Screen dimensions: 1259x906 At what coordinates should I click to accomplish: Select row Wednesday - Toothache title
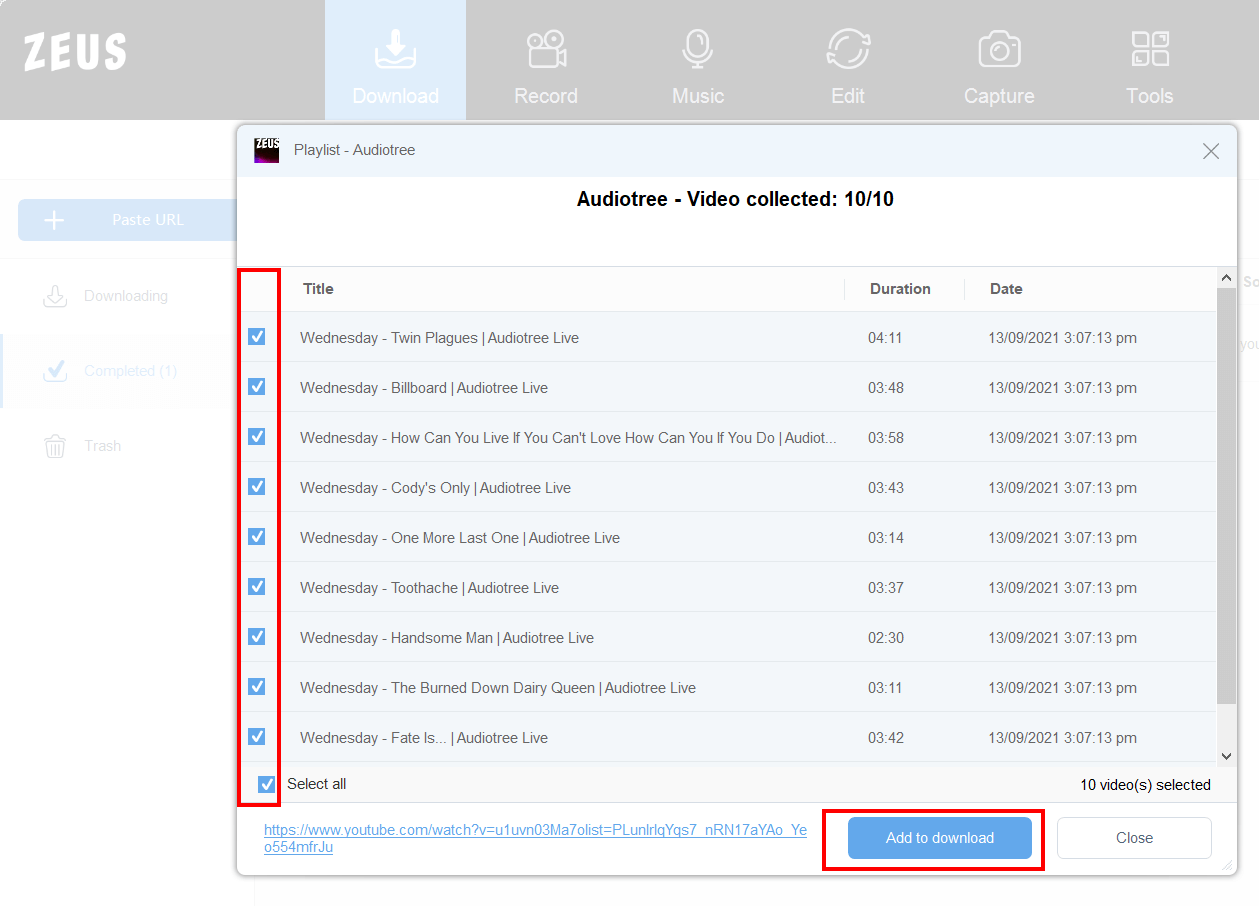tap(429, 588)
